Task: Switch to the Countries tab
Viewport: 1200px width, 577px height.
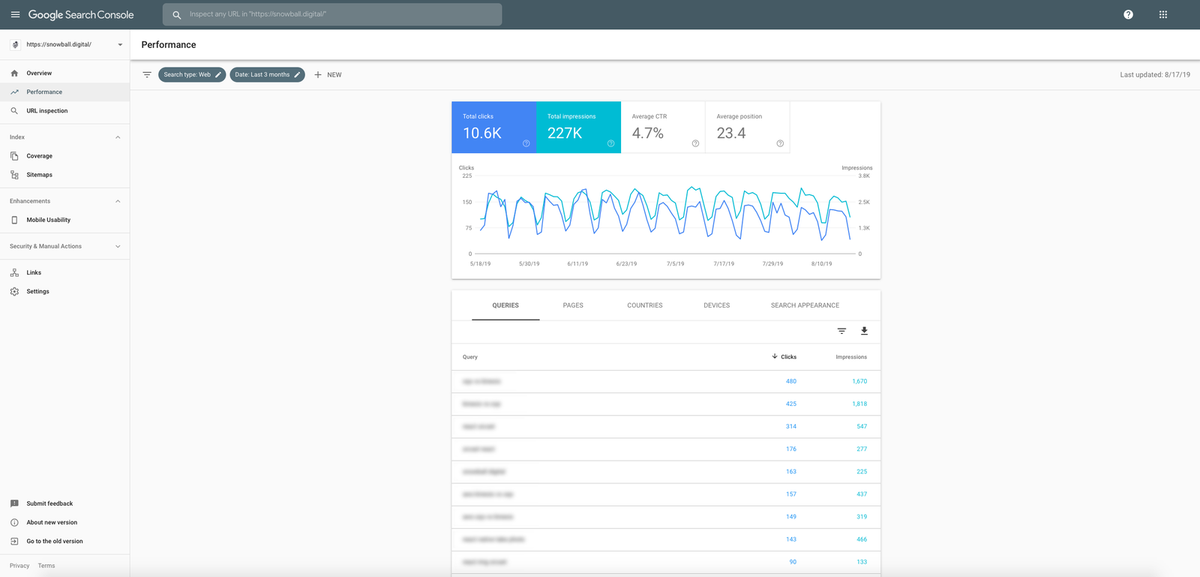Action: tap(645, 305)
